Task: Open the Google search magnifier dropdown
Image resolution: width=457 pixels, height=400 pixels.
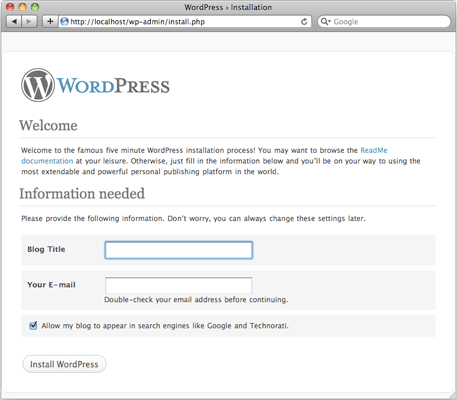Action: click(x=325, y=22)
